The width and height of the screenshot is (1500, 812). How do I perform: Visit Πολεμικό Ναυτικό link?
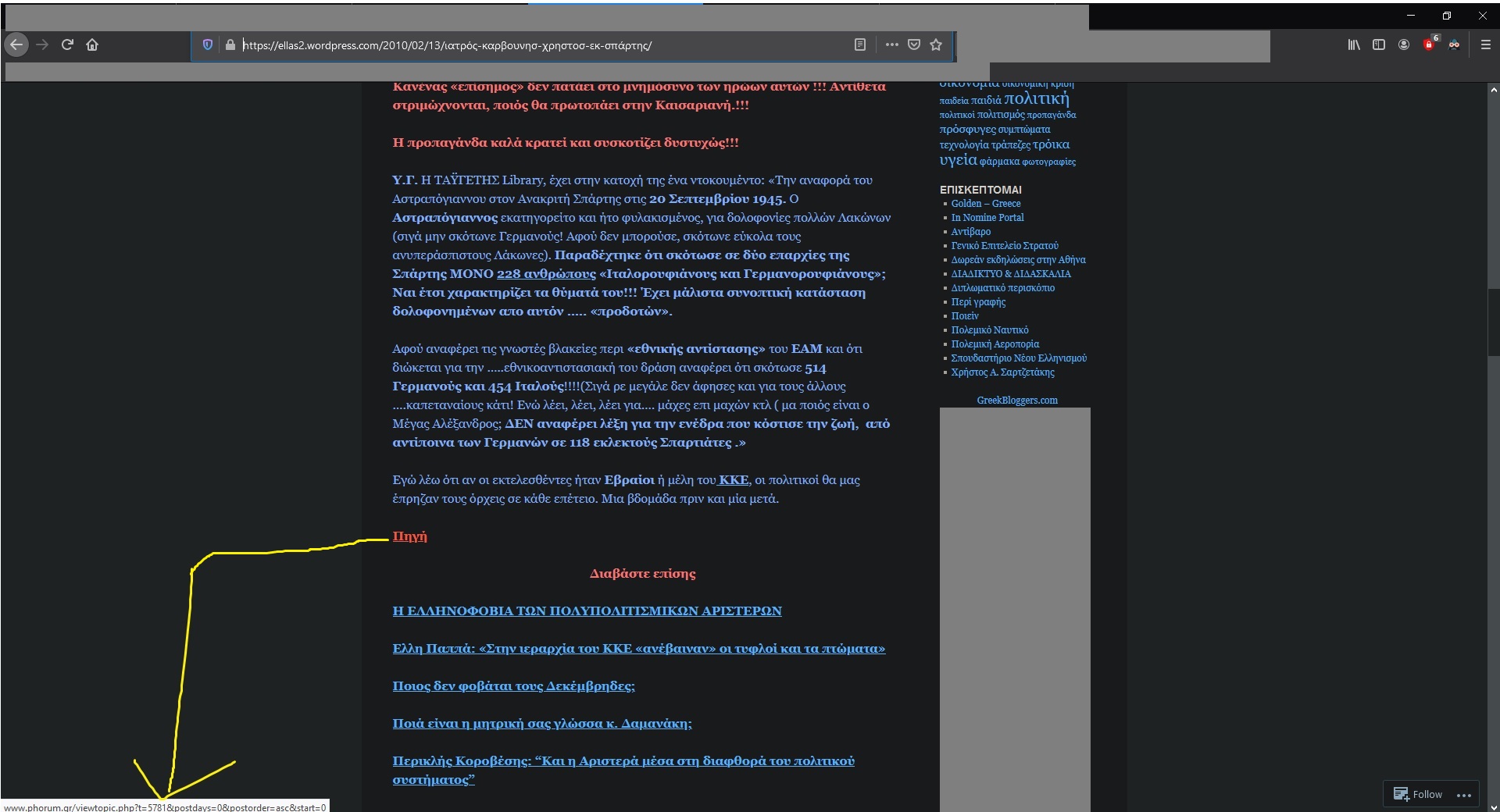[990, 330]
